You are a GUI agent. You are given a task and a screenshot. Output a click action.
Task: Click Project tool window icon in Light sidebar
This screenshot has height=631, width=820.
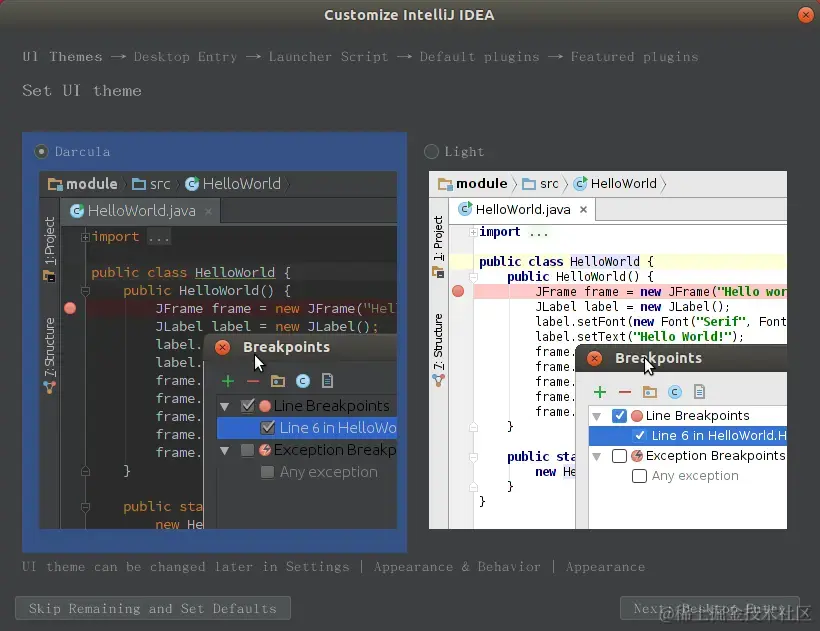click(438, 272)
